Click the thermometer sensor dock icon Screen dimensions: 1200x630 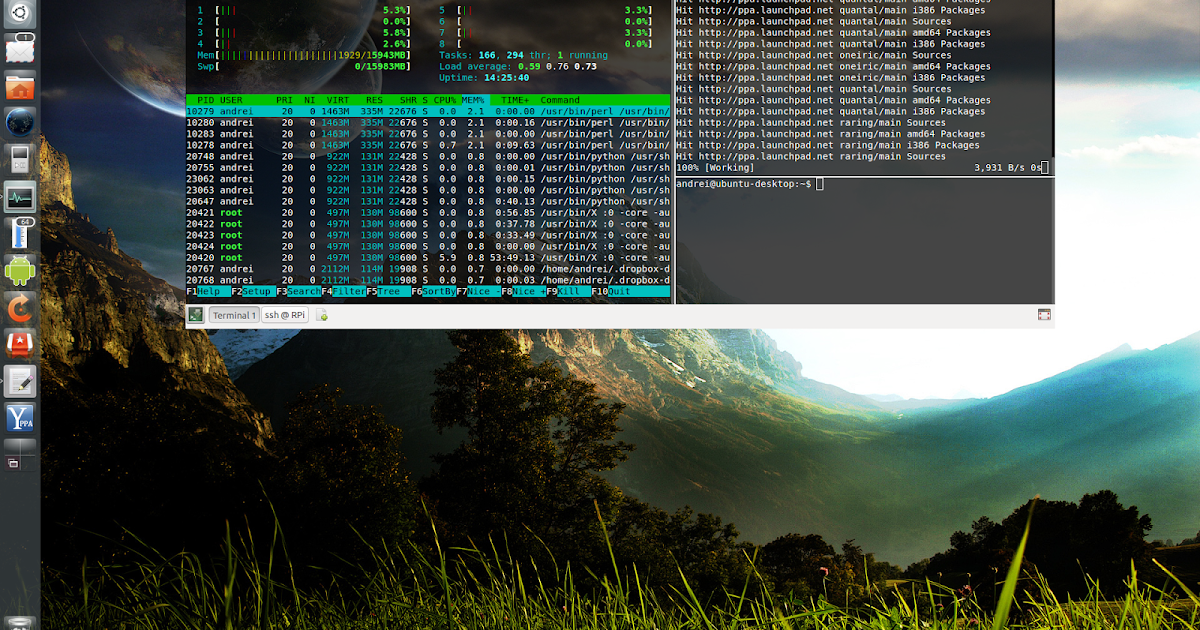(19, 233)
